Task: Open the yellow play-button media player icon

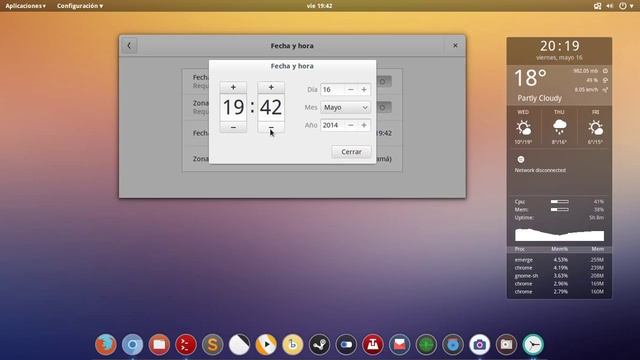Action: point(266,344)
